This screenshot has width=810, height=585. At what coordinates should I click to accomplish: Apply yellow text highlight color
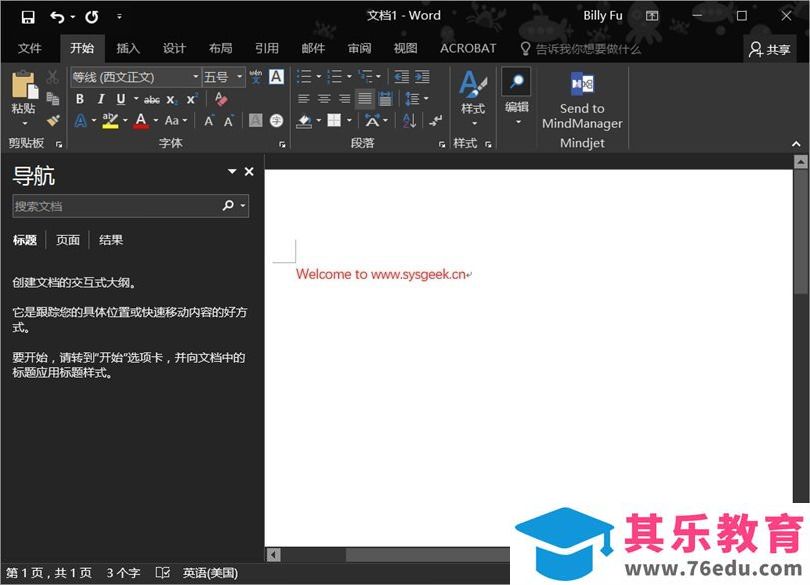[x=110, y=121]
